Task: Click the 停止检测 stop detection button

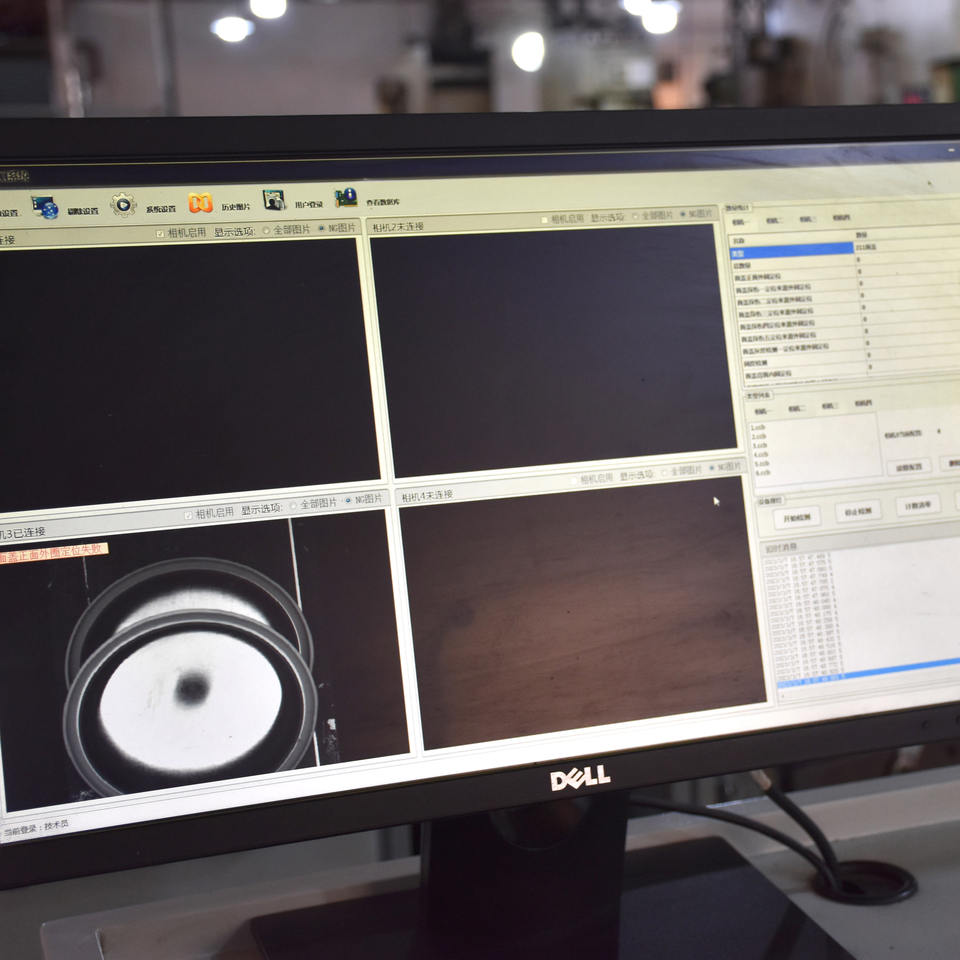Action: [858, 511]
